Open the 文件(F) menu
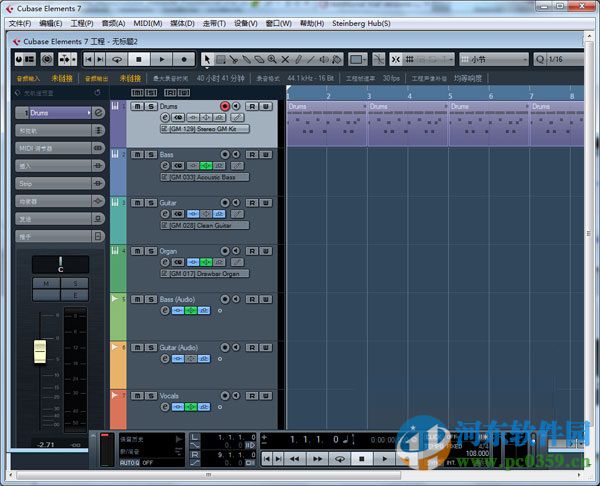This screenshot has width=600, height=486. click(20, 23)
